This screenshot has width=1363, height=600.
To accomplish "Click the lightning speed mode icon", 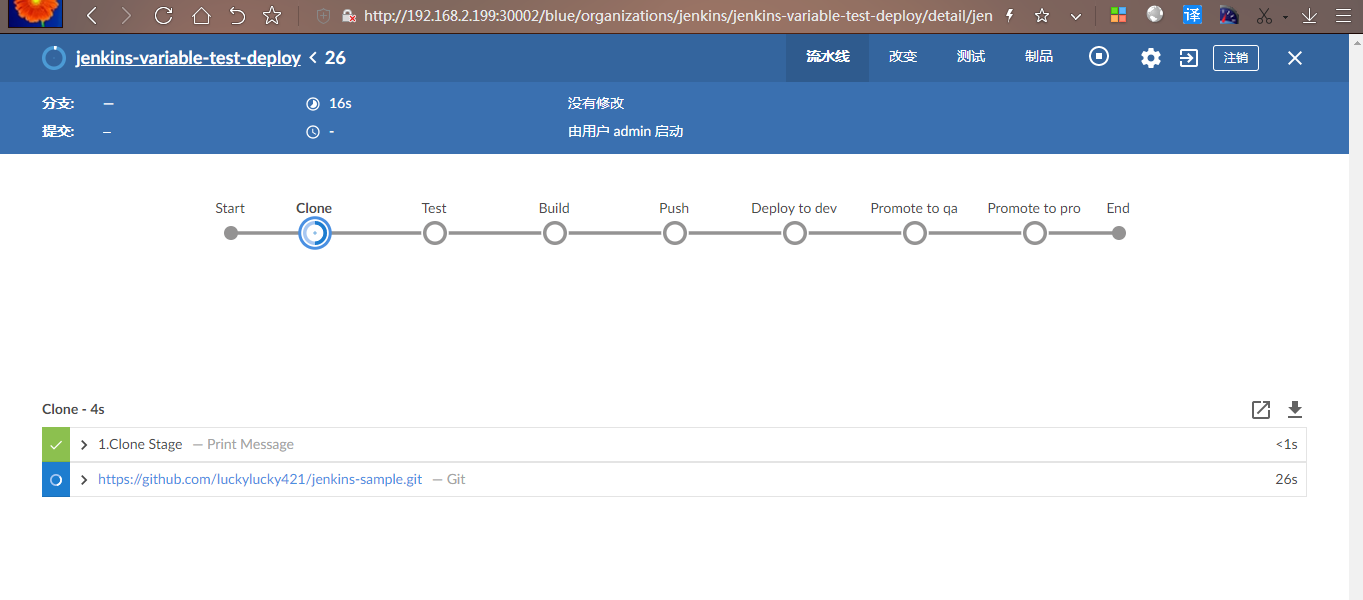I will tap(1010, 15).
